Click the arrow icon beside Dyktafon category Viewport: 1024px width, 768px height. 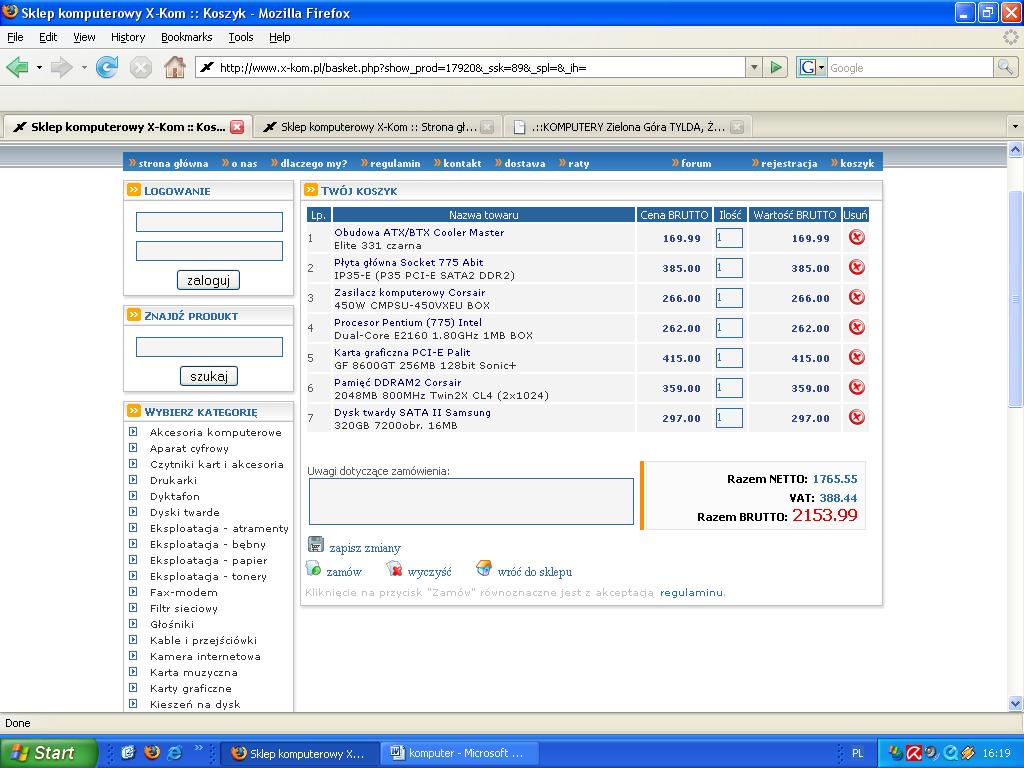(133, 496)
